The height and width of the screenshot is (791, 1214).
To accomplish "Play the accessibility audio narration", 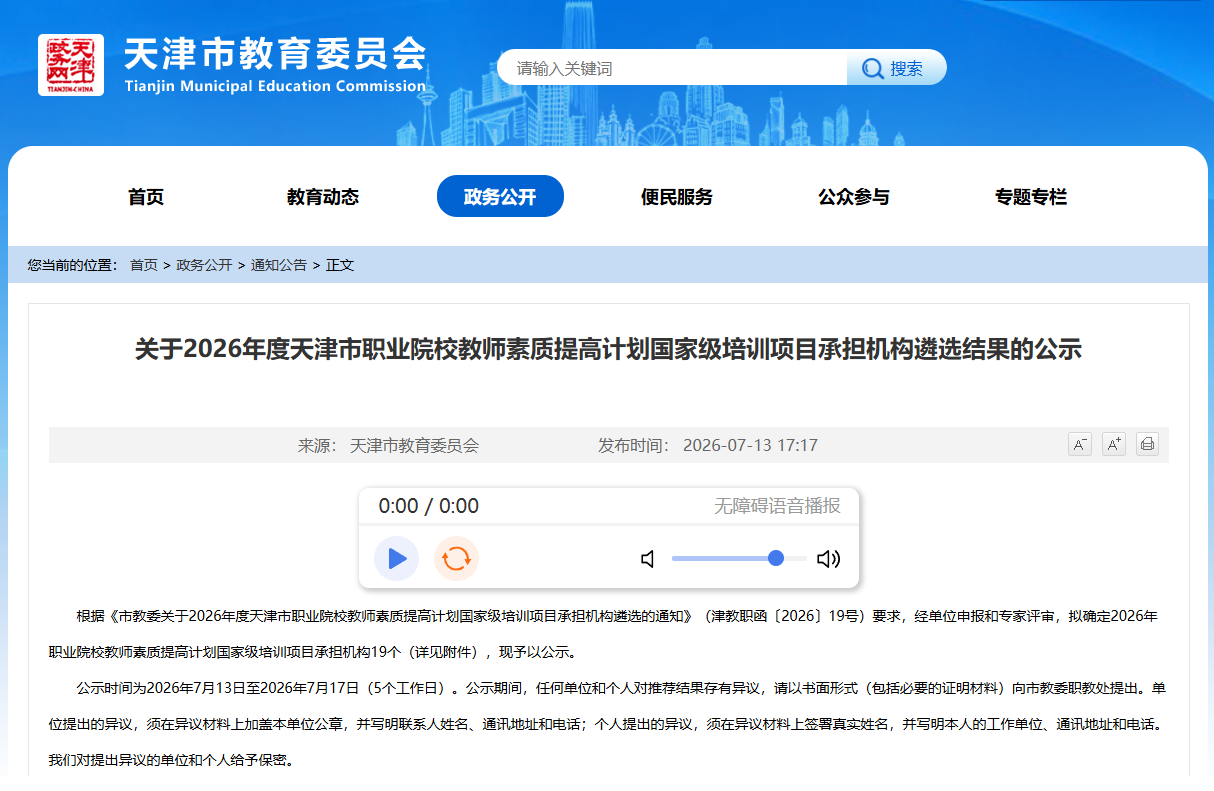I will tap(397, 558).
